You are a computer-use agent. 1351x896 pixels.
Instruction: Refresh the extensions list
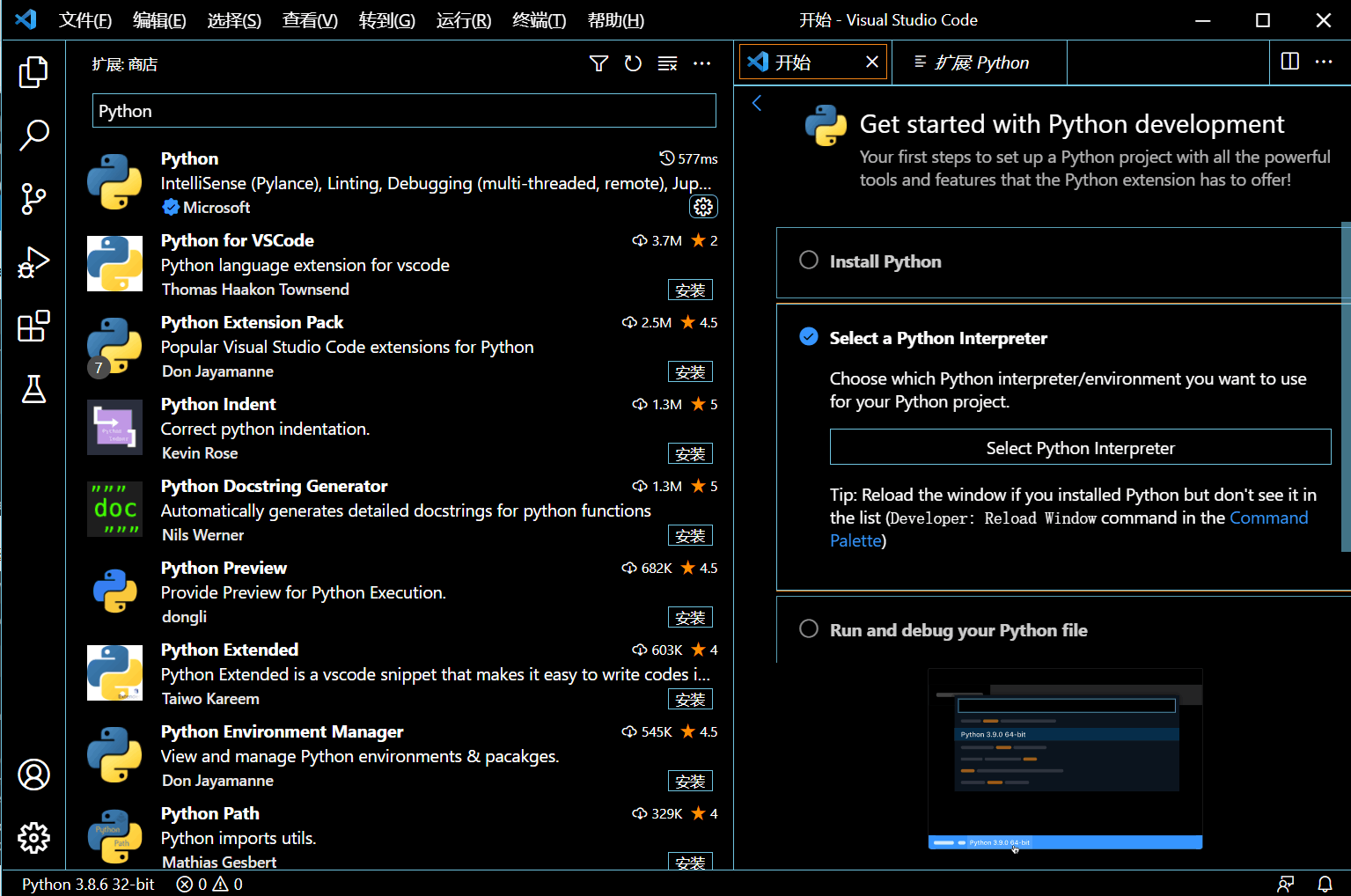[633, 63]
